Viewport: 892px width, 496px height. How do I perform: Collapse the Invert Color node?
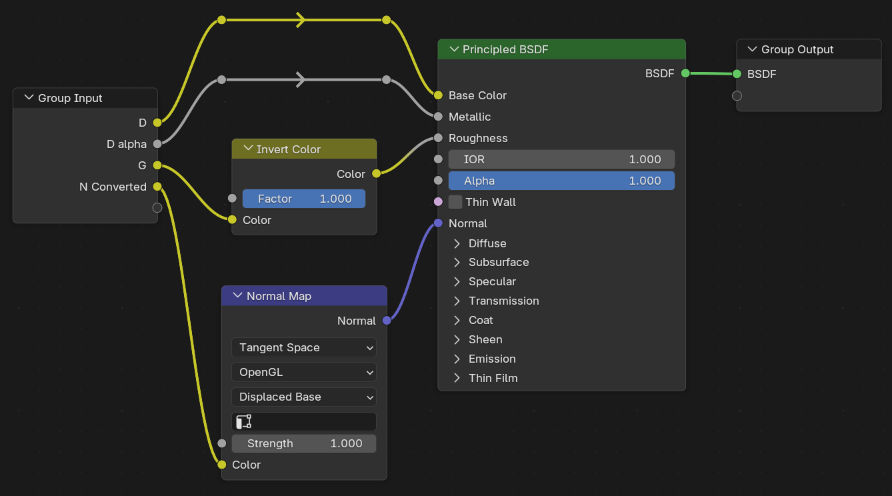(x=248, y=148)
